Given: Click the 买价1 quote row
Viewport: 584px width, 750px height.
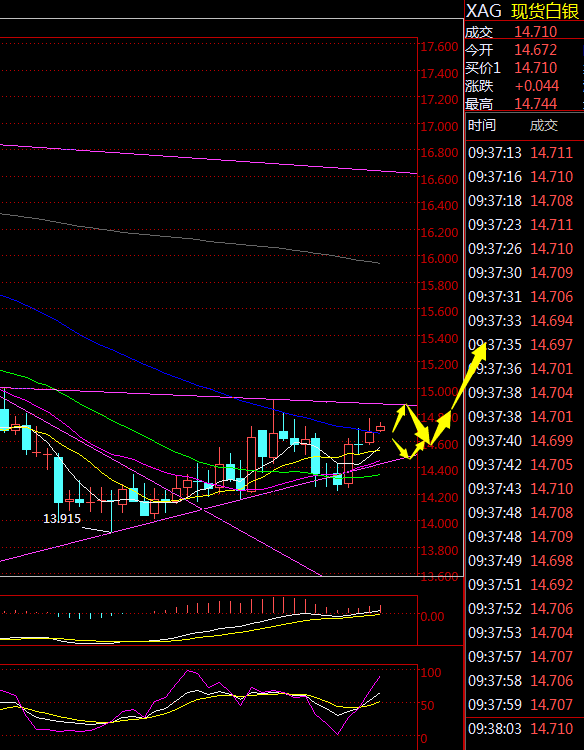Looking at the screenshot, I should 524,68.
